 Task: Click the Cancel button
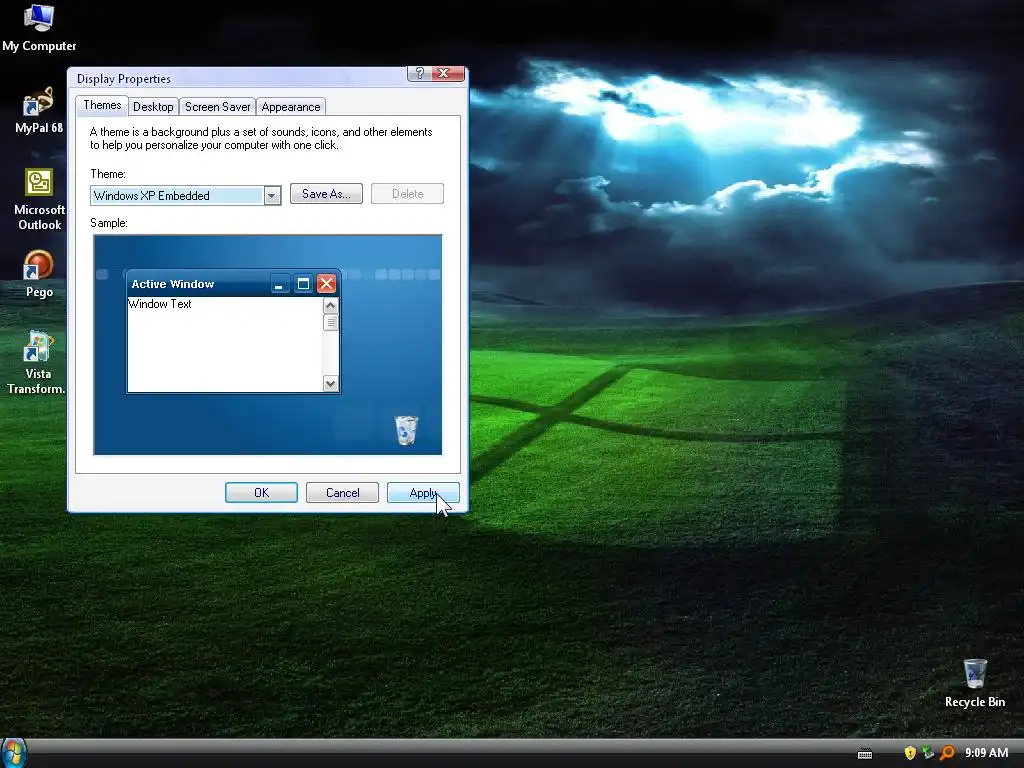pos(342,492)
